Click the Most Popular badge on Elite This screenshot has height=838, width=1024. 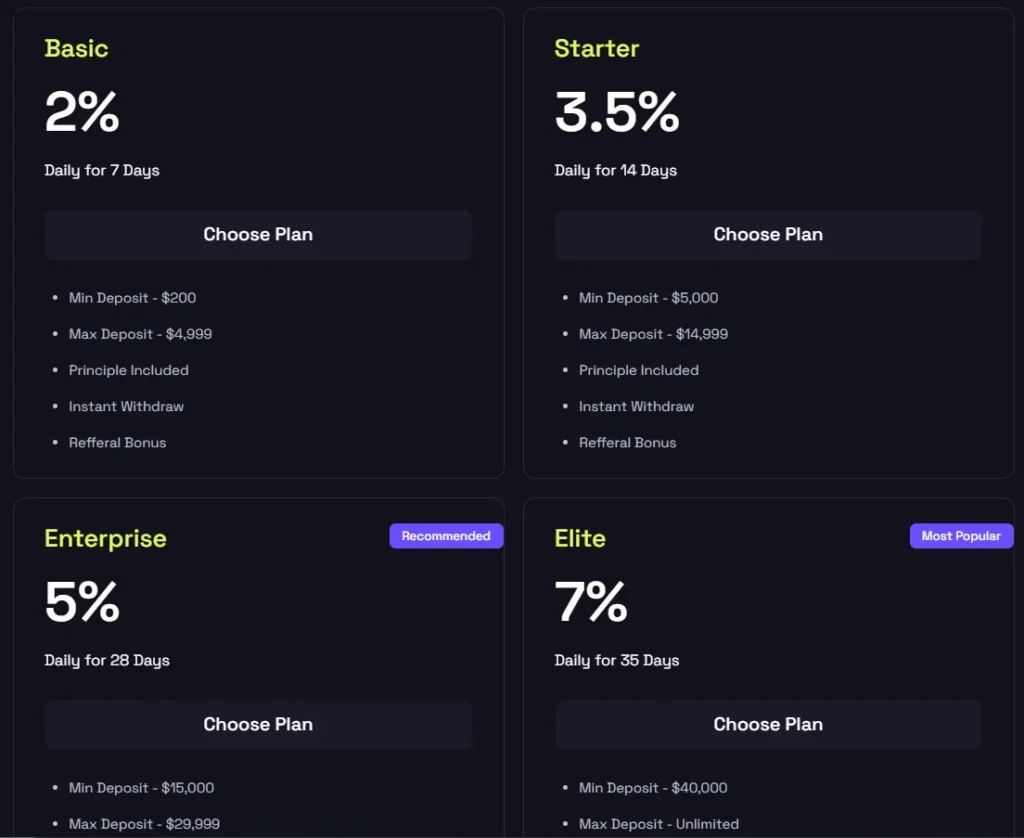pyautogui.click(x=961, y=536)
